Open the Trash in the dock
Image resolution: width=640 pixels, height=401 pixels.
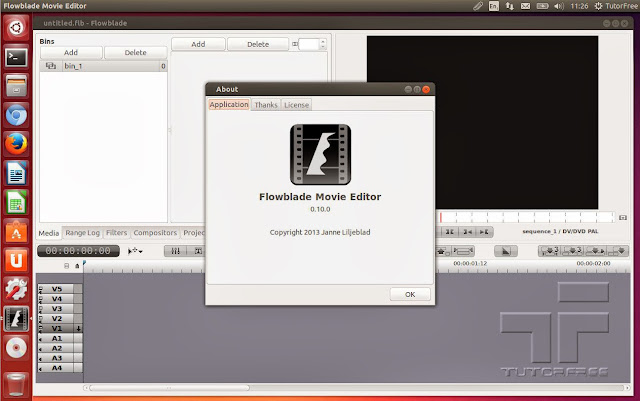[16, 384]
